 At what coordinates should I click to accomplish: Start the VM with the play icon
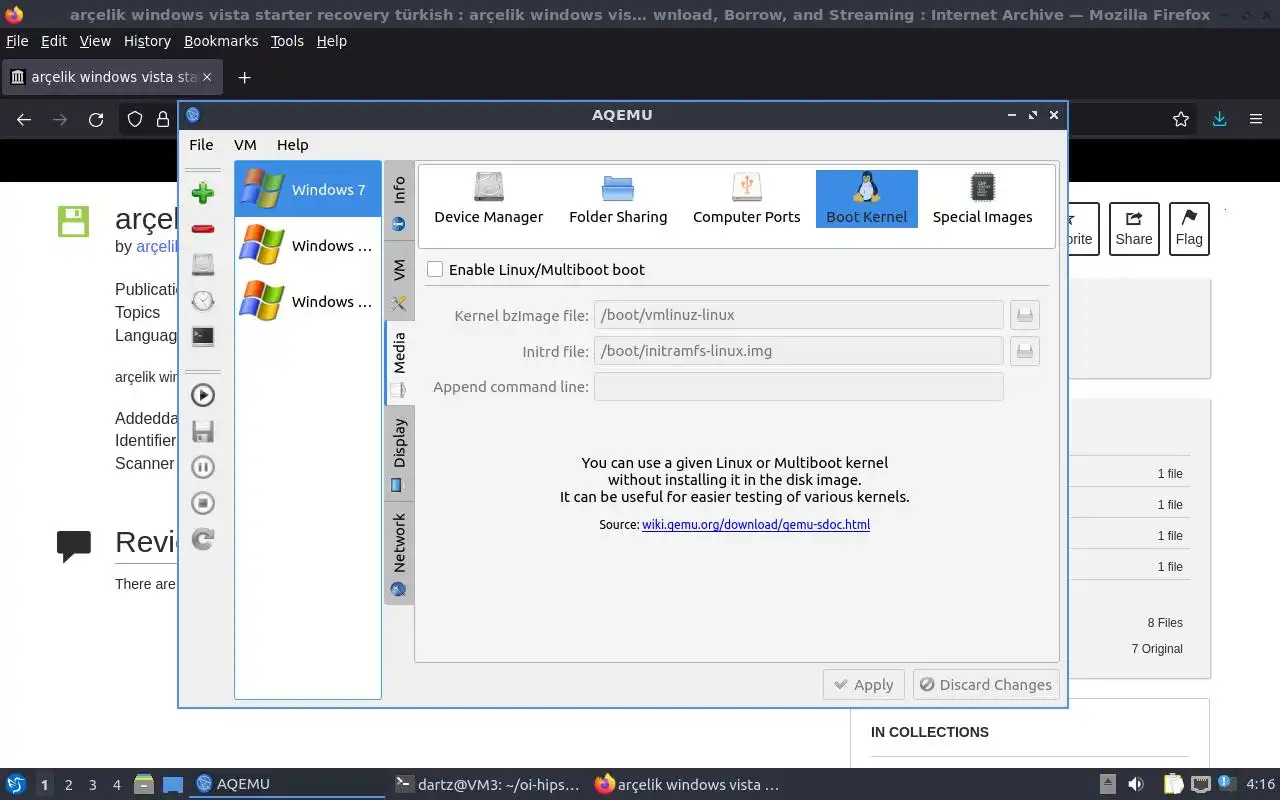pos(203,395)
